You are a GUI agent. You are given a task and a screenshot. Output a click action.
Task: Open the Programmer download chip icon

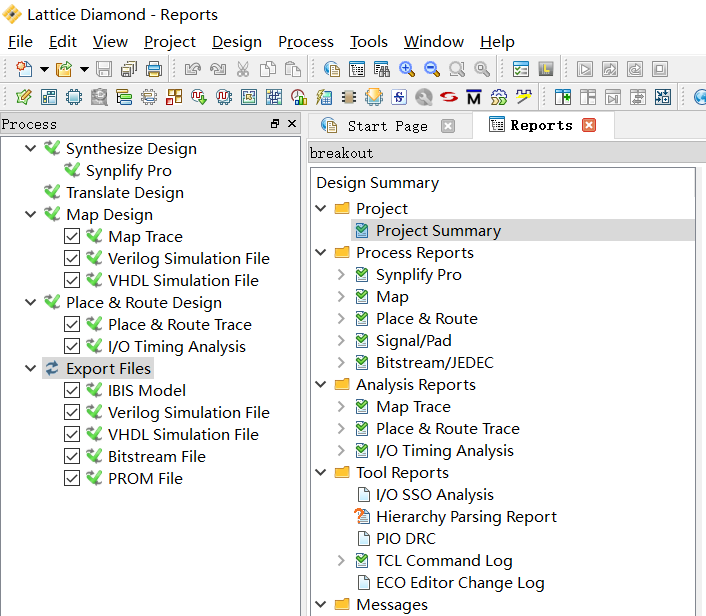[374, 97]
